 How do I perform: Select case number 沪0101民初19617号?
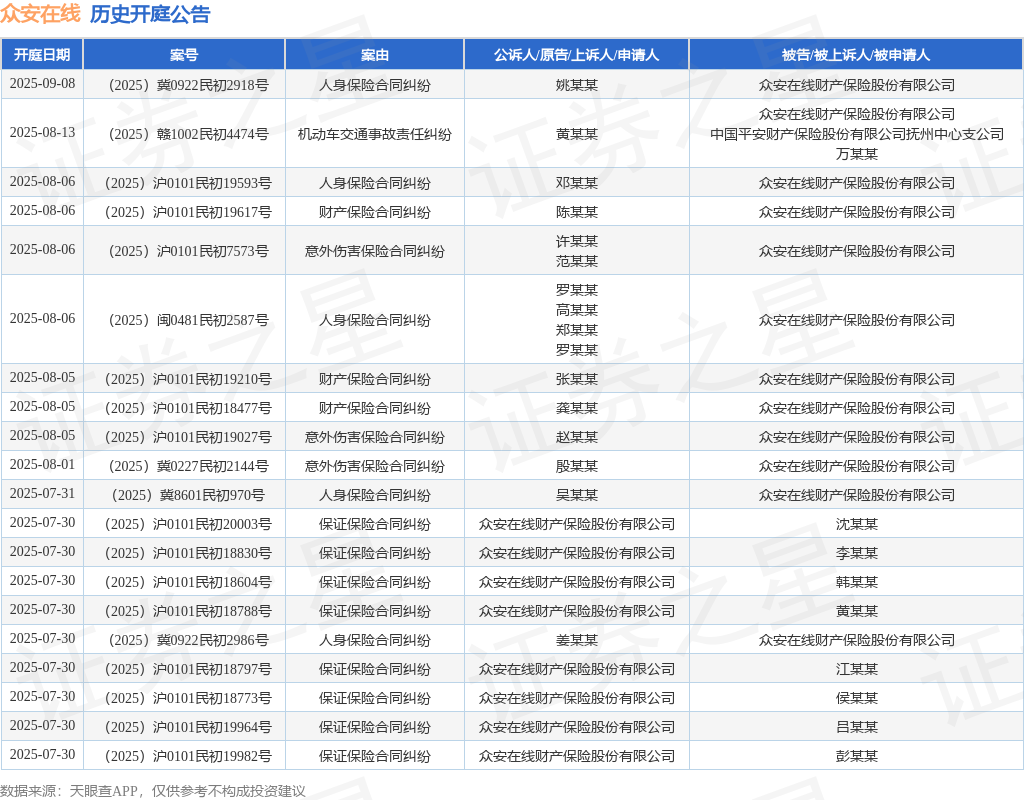pyautogui.click(x=189, y=212)
